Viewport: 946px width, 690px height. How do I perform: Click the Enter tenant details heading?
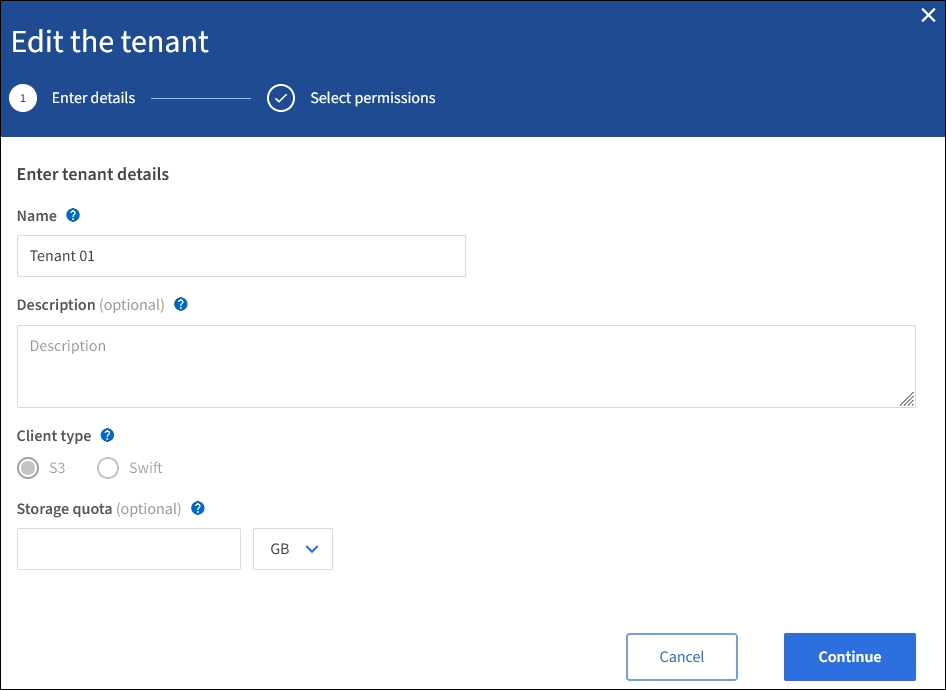[x=93, y=174]
